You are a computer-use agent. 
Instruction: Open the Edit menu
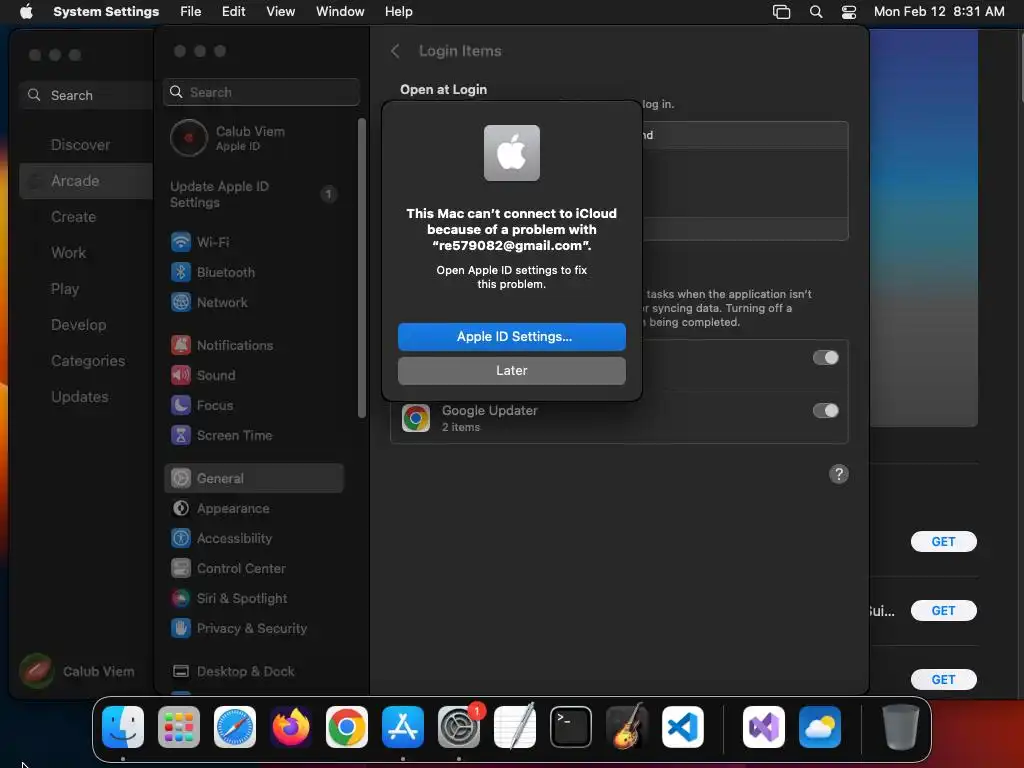pyautogui.click(x=233, y=12)
